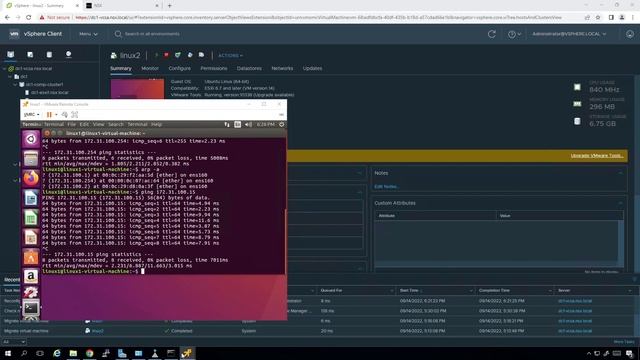Click linux2 link in the last task row
Image resolution: width=640 pixels, height=360 pixels.
[98, 331]
